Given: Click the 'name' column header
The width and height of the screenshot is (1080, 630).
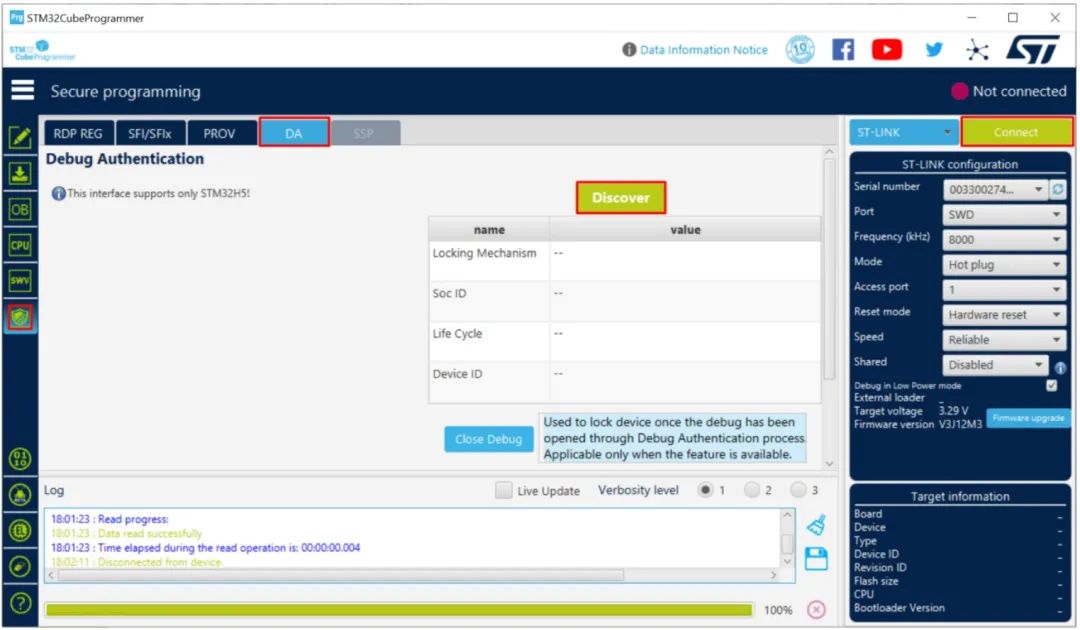Looking at the screenshot, I should pos(489,229).
